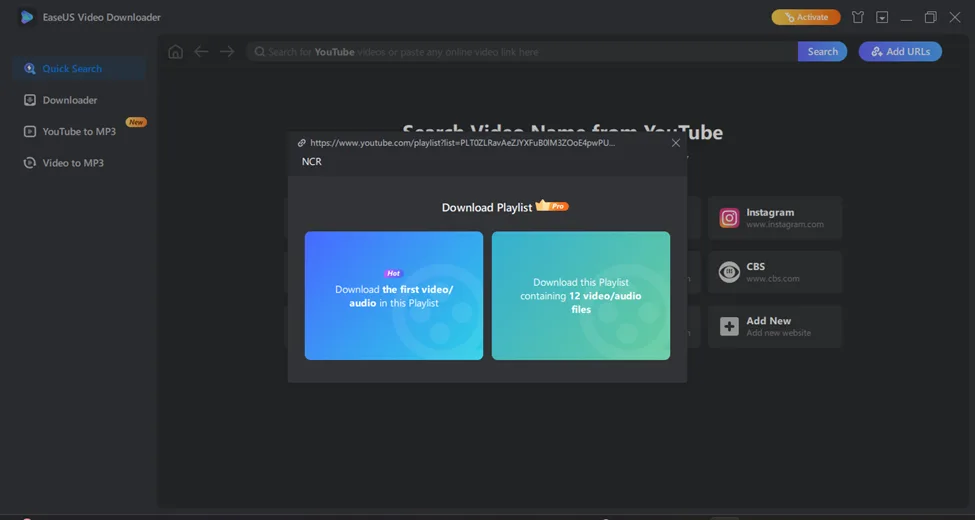Go forward with the right arrow
The image size is (975, 520).
point(227,52)
